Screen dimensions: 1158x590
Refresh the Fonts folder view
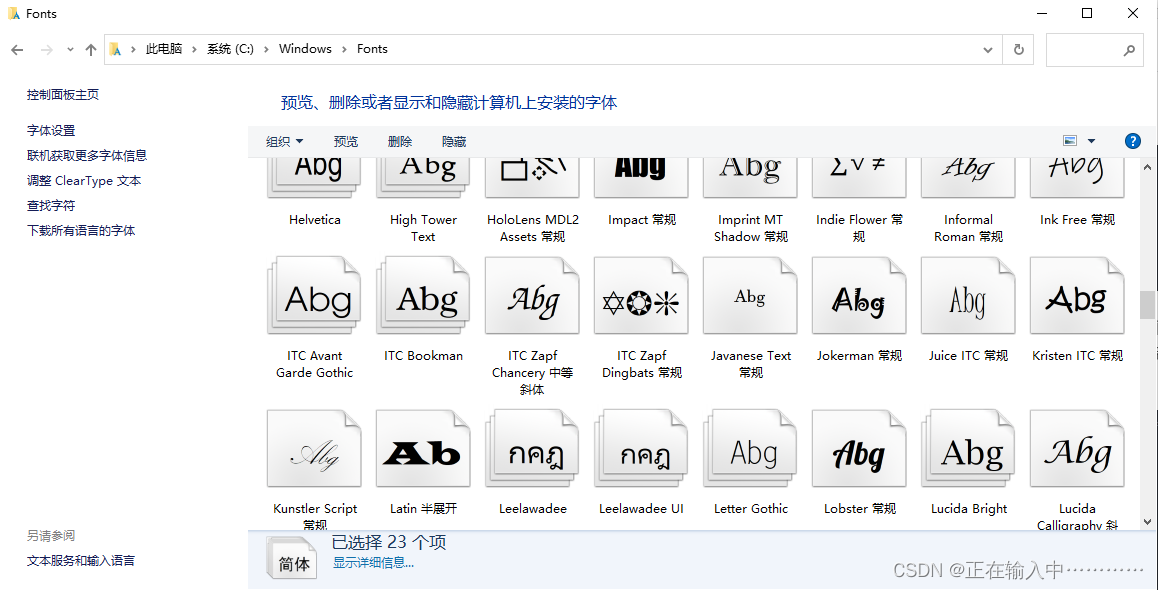click(x=1018, y=49)
